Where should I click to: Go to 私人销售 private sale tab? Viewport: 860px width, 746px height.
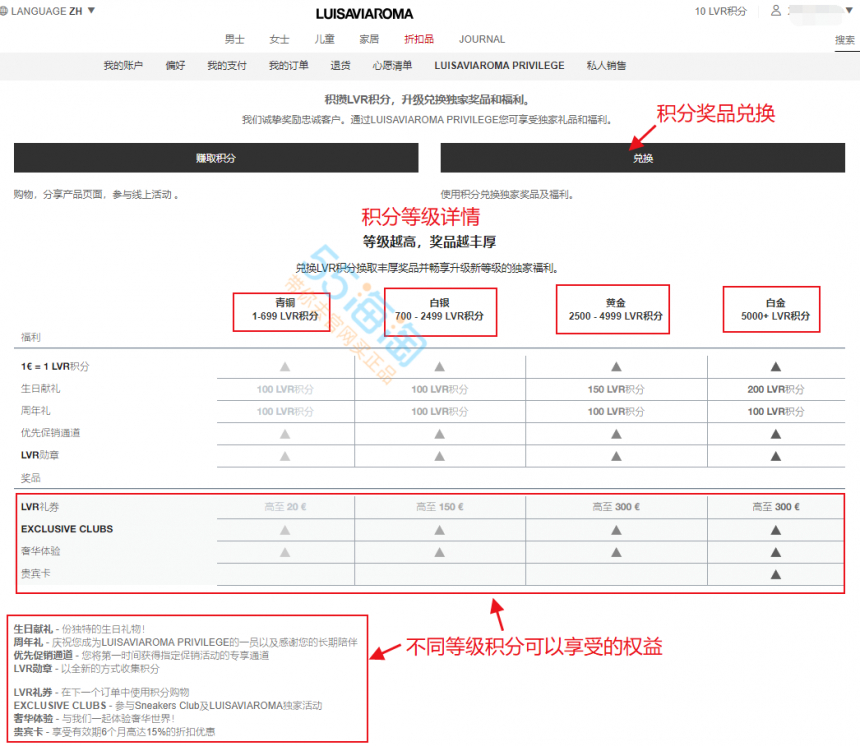(x=606, y=66)
